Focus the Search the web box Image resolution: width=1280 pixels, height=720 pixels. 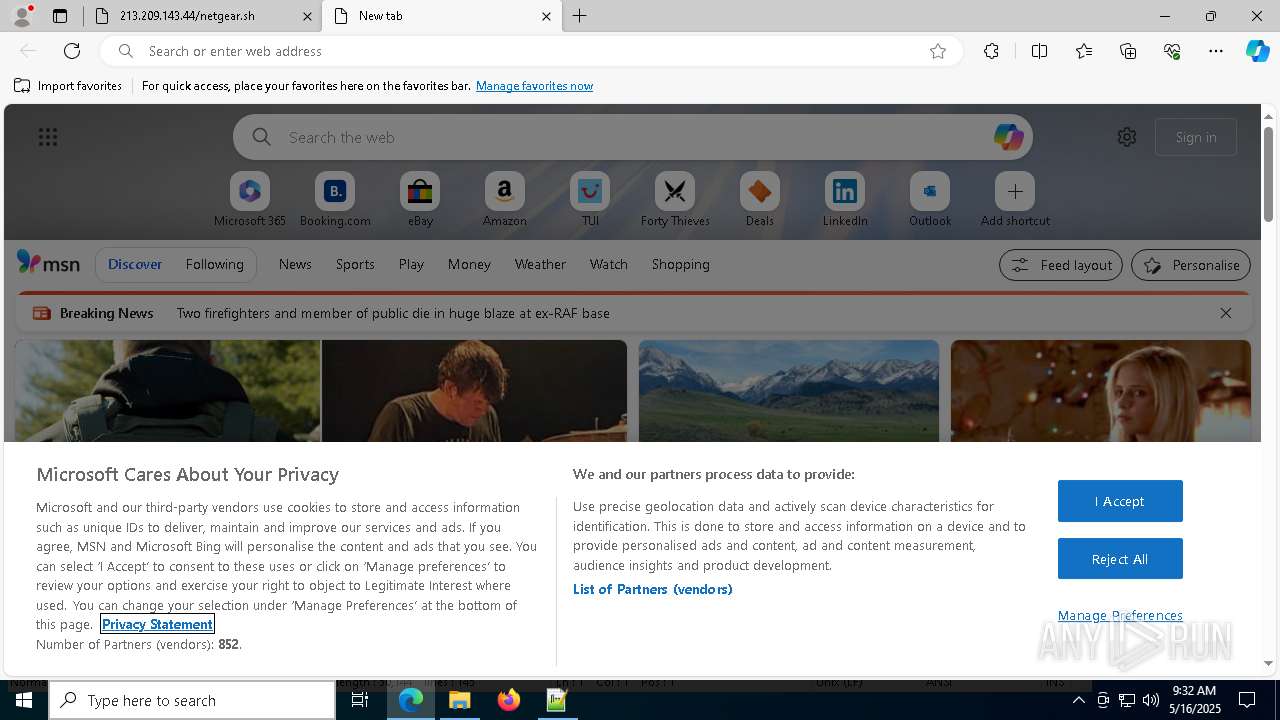[632, 137]
